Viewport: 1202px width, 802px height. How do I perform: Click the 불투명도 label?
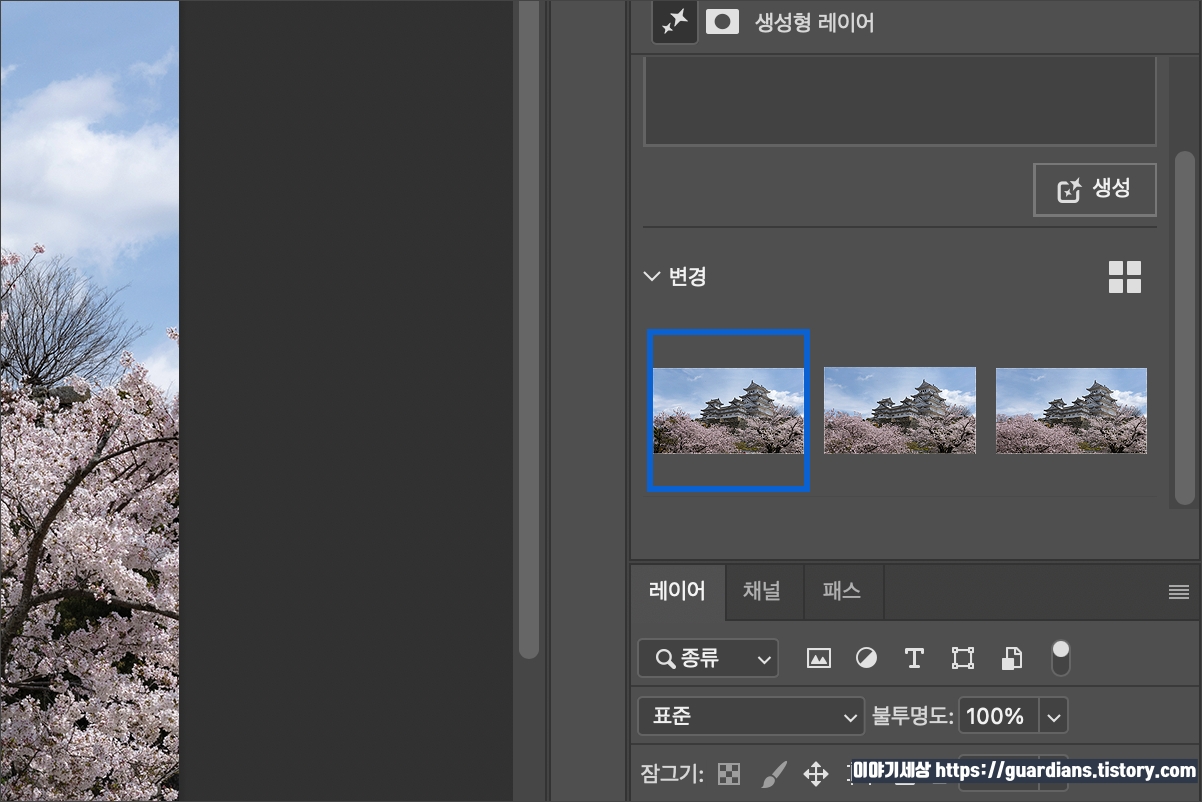(x=913, y=716)
